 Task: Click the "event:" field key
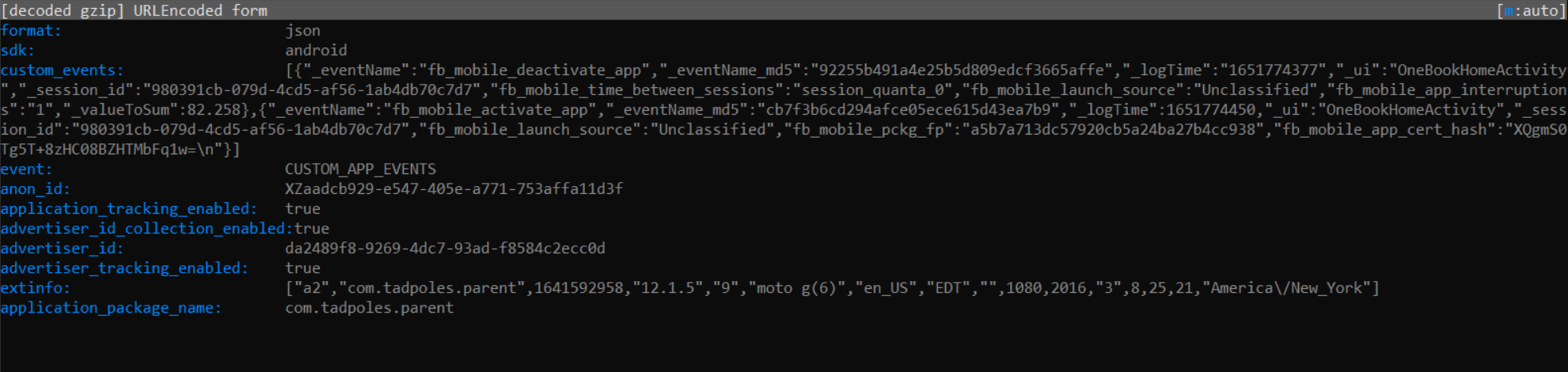(26, 169)
